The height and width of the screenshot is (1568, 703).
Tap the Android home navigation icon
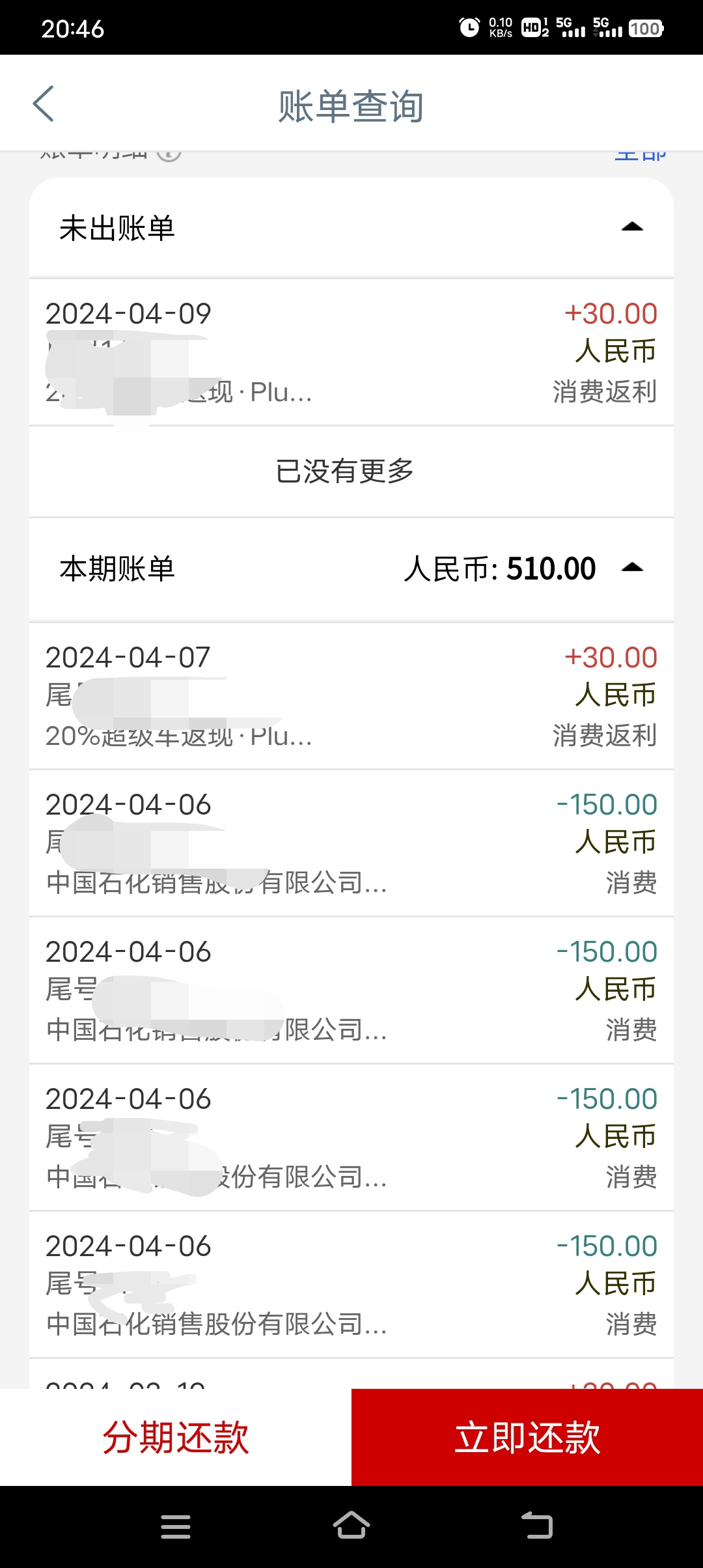[x=351, y=1526]
